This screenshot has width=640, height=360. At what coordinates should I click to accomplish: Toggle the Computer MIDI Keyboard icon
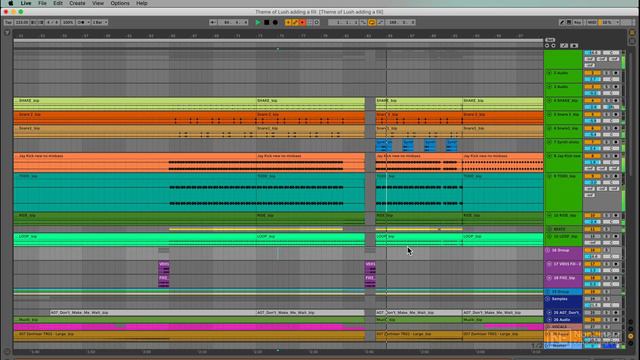(x=569, y=22)
